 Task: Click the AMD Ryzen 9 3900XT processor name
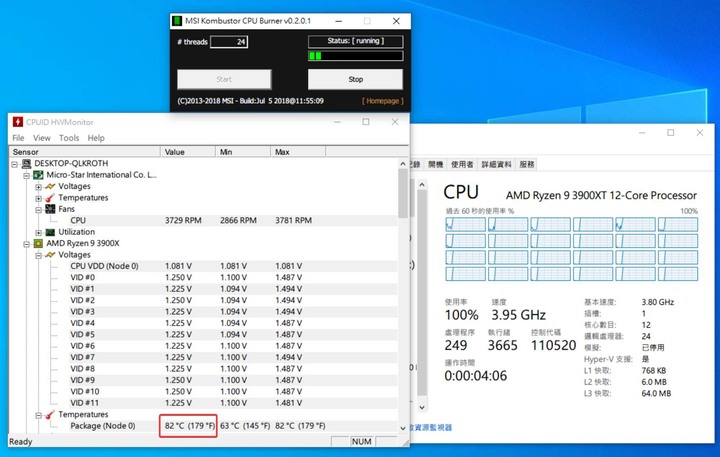(x=601, y=196)
